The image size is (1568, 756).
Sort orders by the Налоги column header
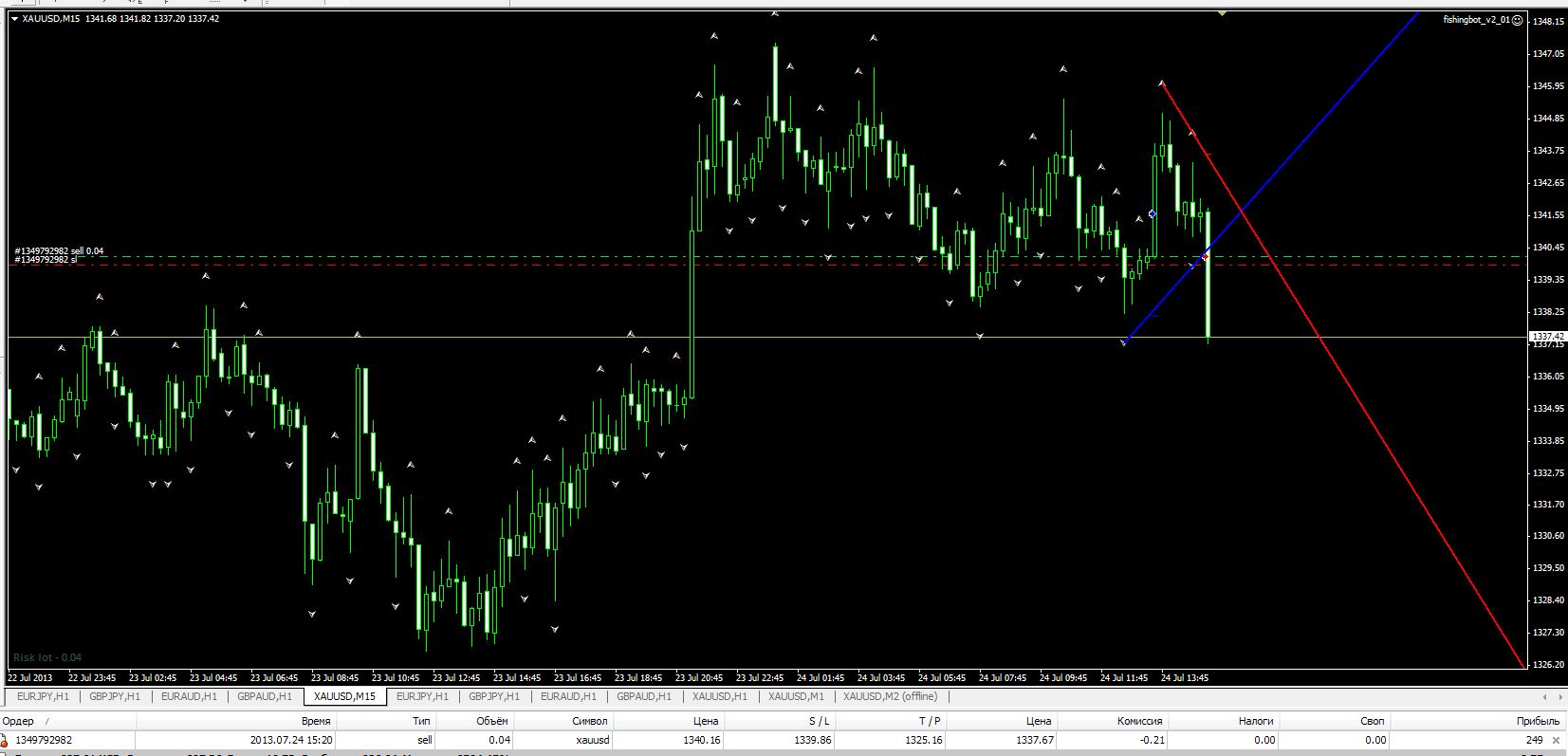click(1224, 721)
